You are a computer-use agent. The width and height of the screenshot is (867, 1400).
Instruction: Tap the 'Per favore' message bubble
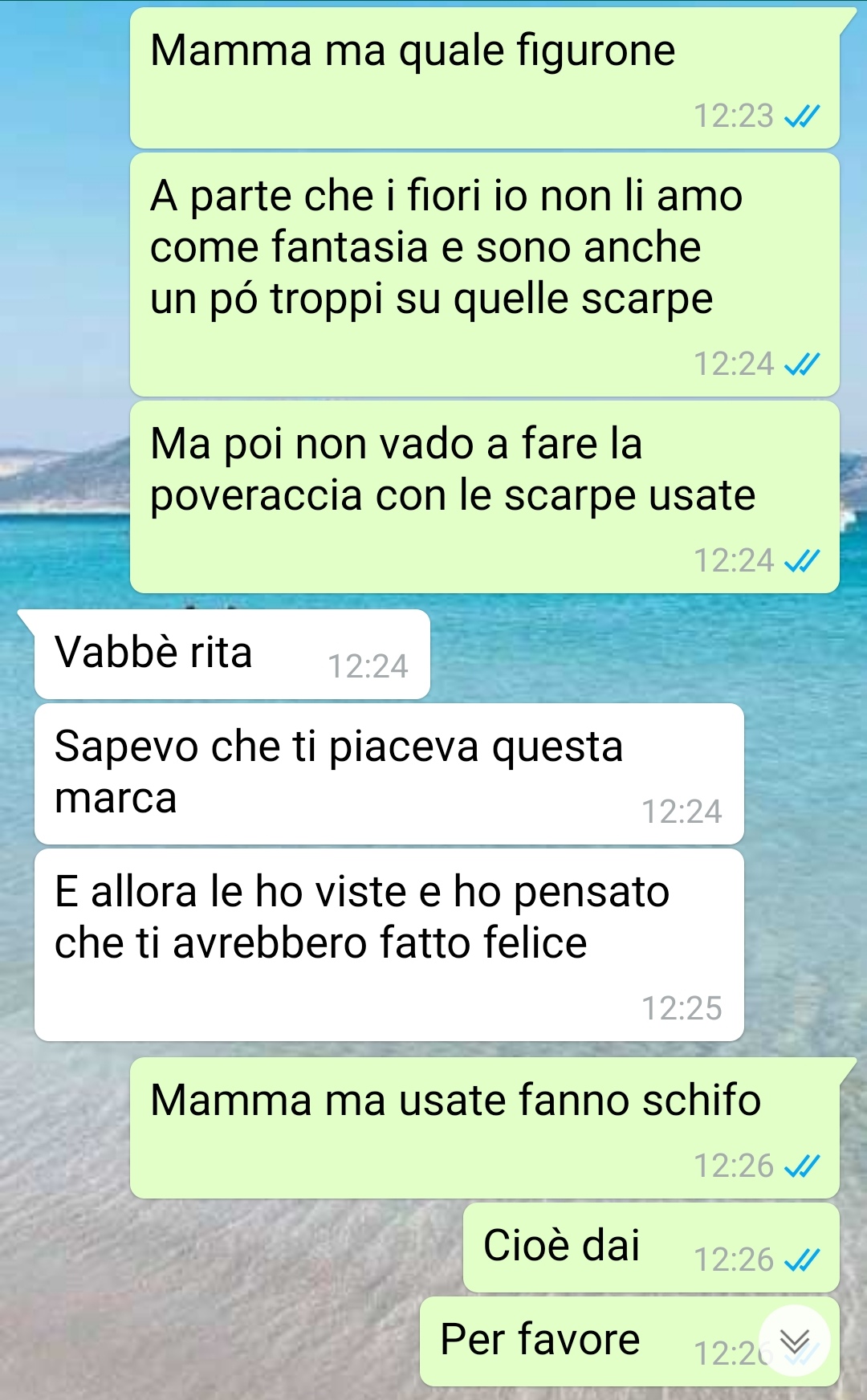pyautogui.click(x=629, y=1341)
